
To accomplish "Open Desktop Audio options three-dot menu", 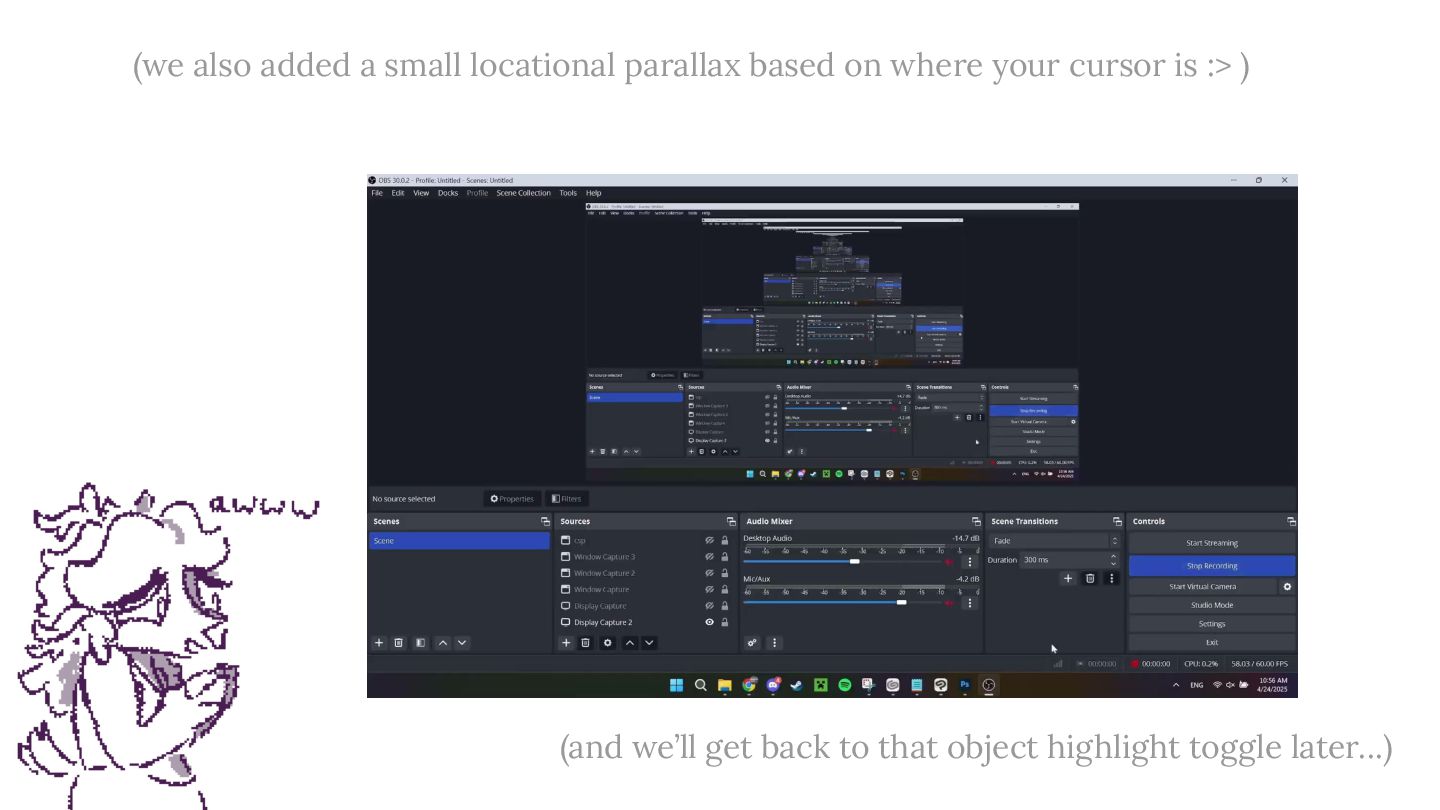I will tap(969, 562).
